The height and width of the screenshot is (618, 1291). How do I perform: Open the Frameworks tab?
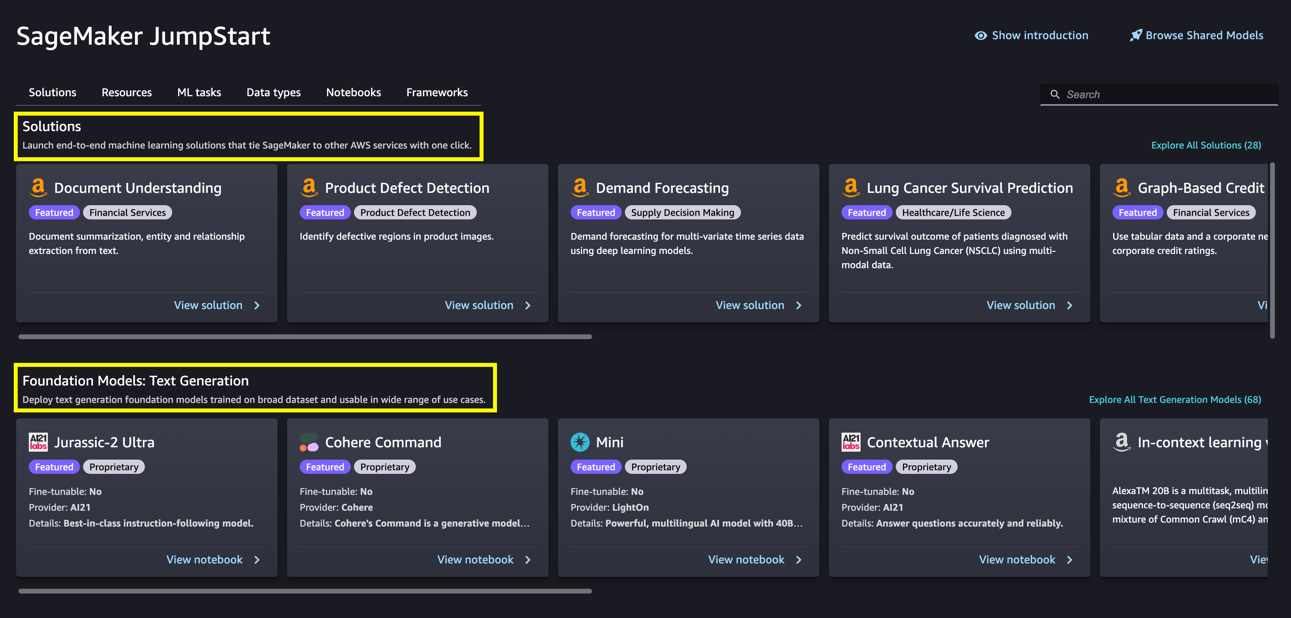point(437,92)
